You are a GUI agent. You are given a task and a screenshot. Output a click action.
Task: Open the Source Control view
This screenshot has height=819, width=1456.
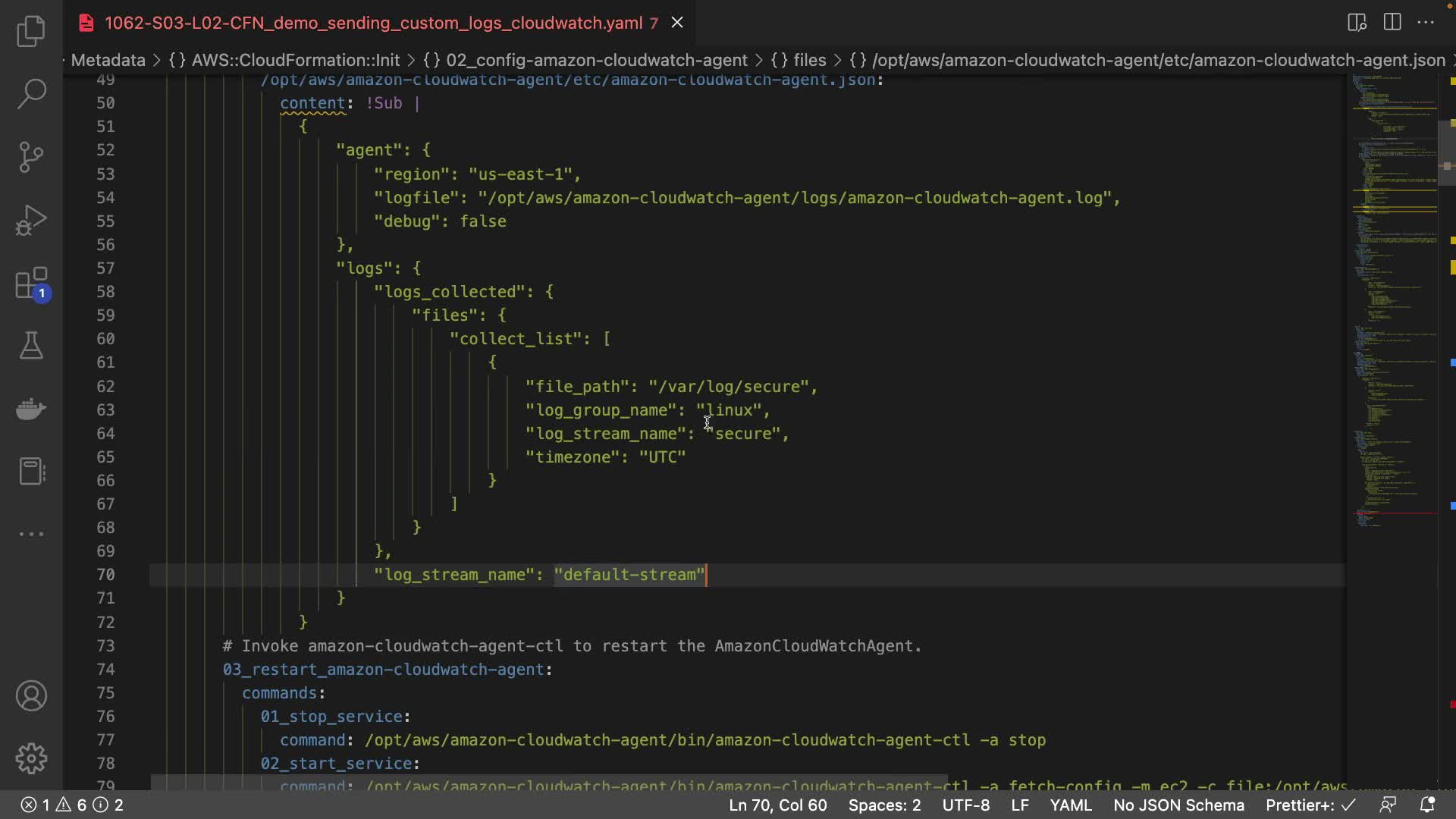click(31, 157)
